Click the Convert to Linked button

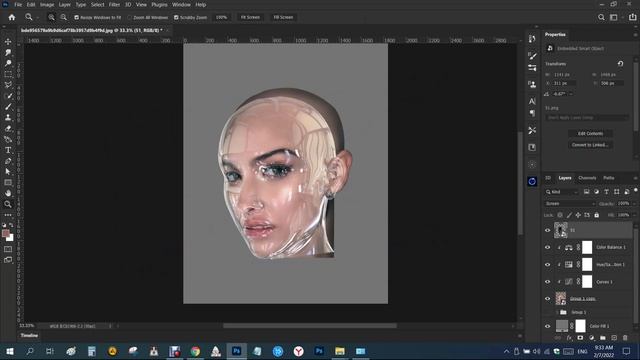pos(590,145)
